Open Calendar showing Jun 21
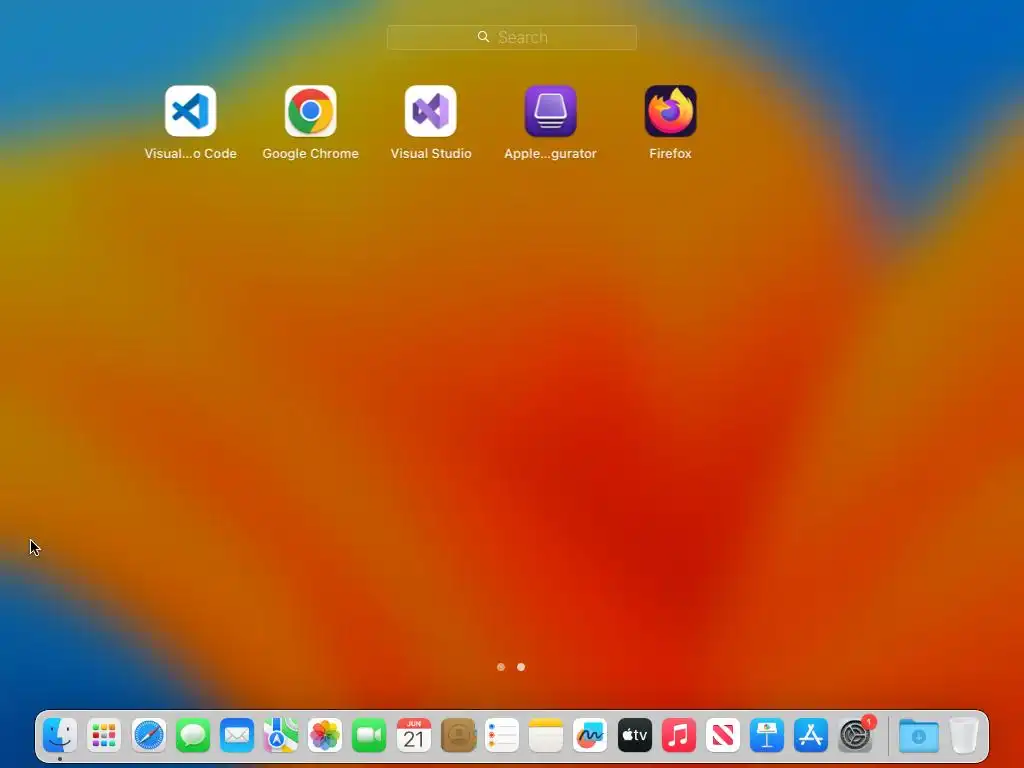Screen dimensions: 1024x768 click(x=413, y=735)
